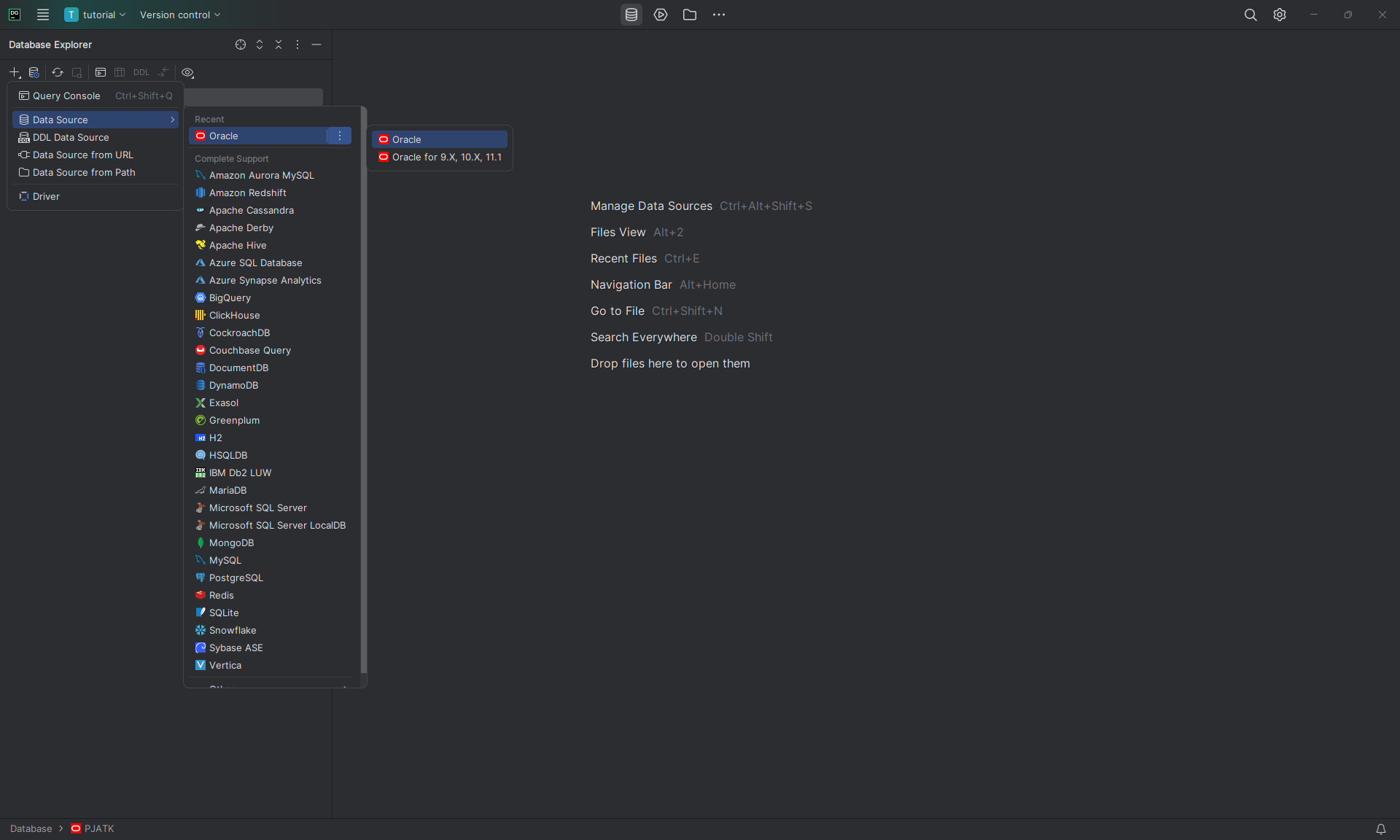
Task: Choose Oracle for 9.X, 10.X, 11.1
Action: pyautogui.click(x=440, y=157)
